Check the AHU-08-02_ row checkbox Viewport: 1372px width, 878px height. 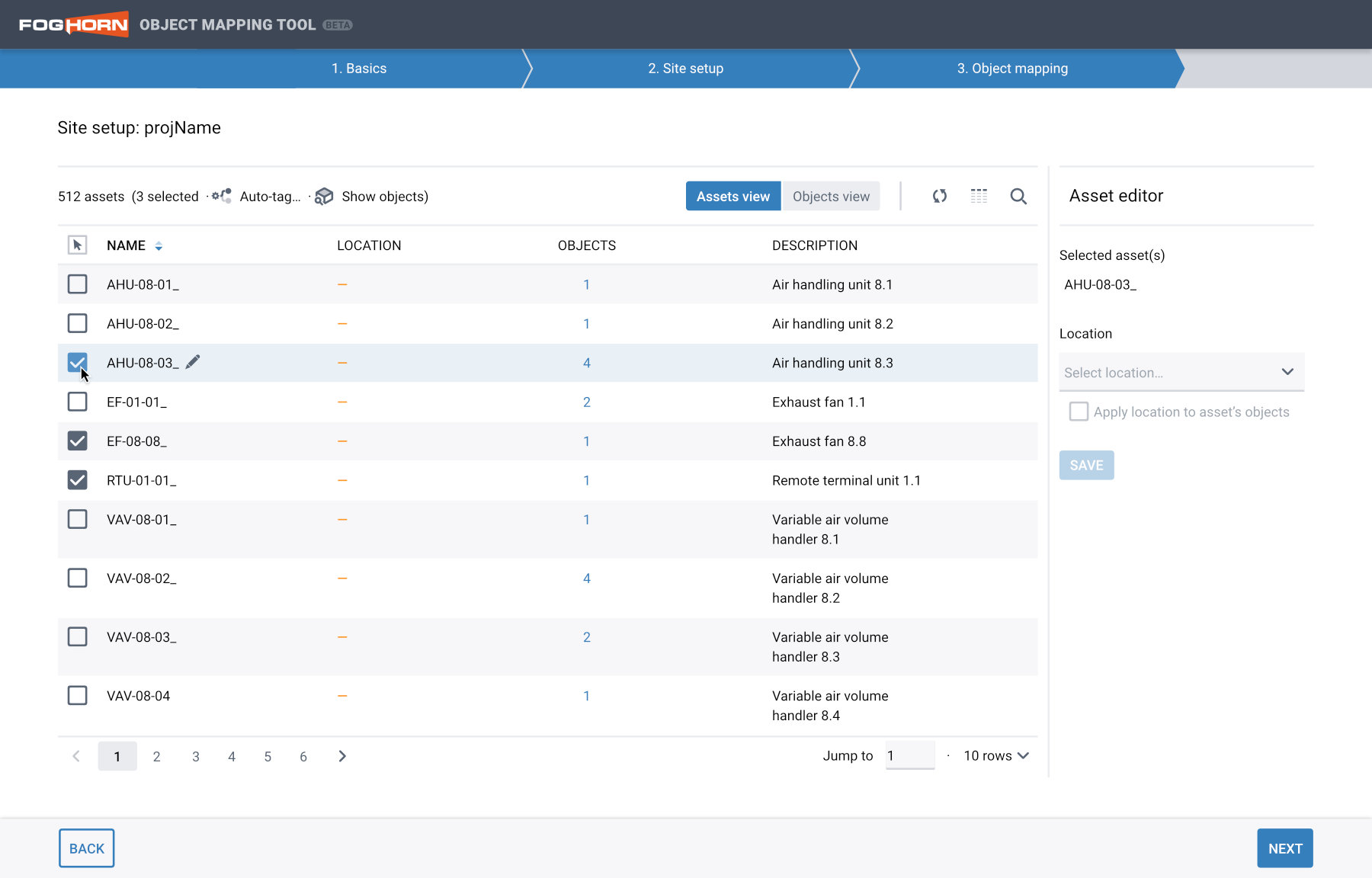(77, 323)
